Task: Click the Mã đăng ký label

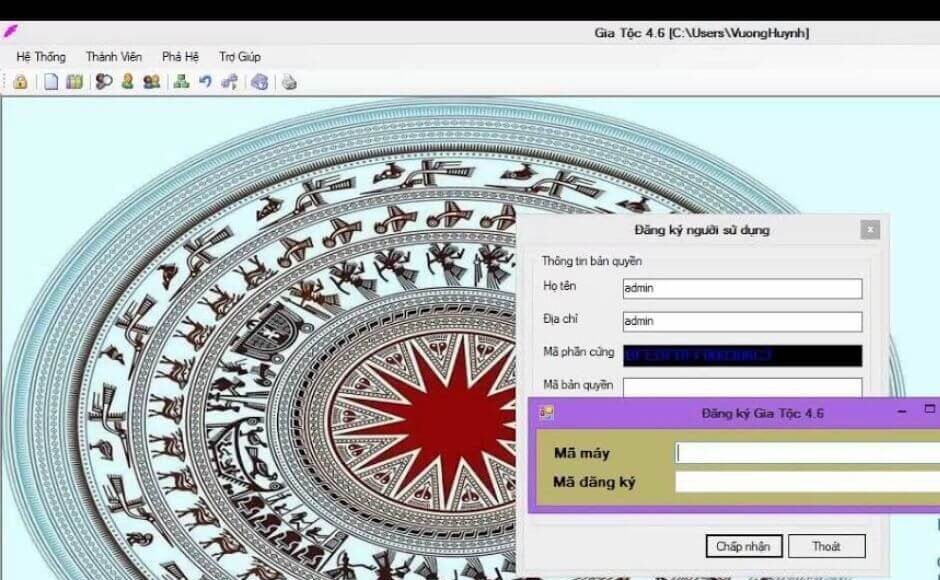Action: tap(594, 482)
